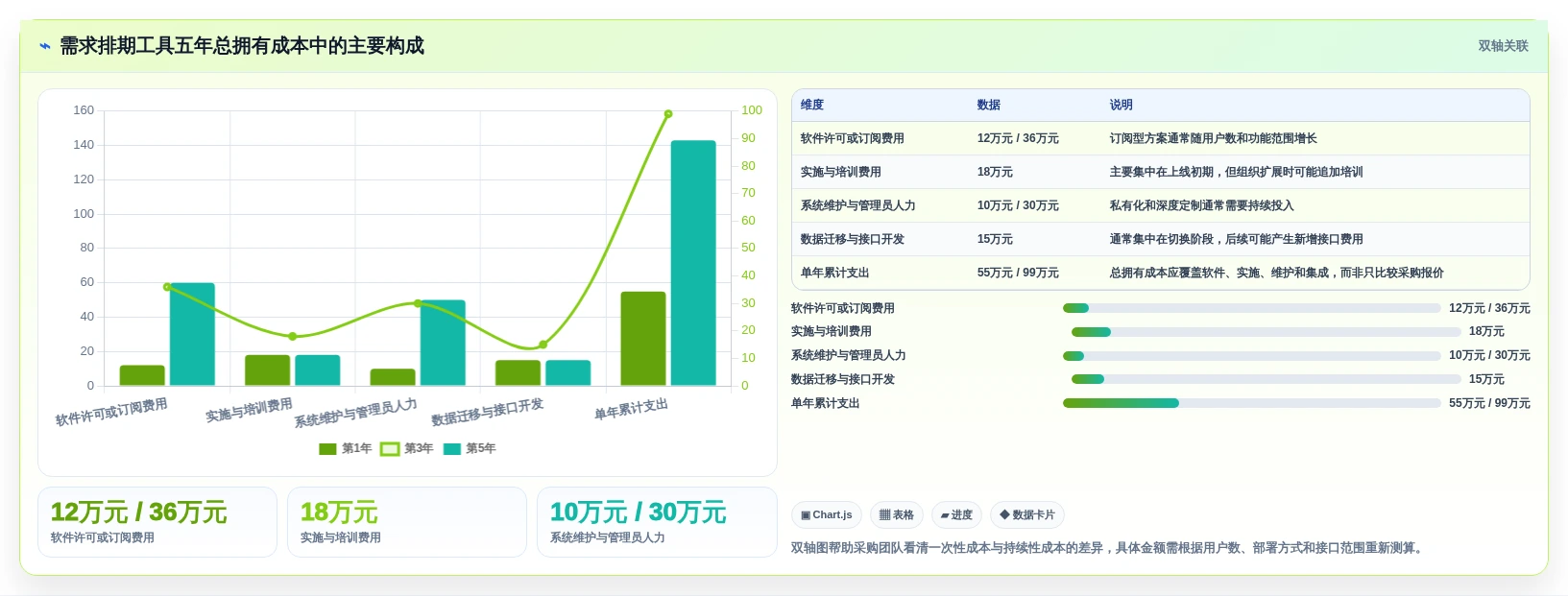Click the 第5年 bar for 系统维护与管理员人力
This screenshot has width=1568, height=596.
coord(443,343)
